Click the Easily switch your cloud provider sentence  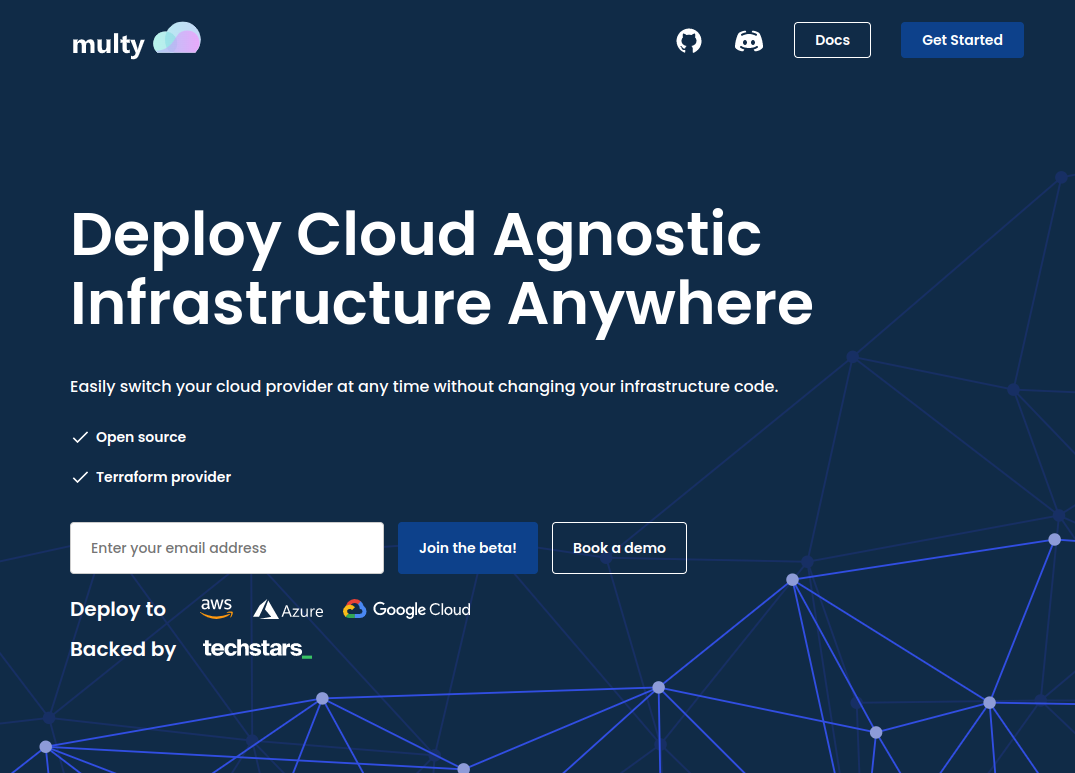coord(424,386)
